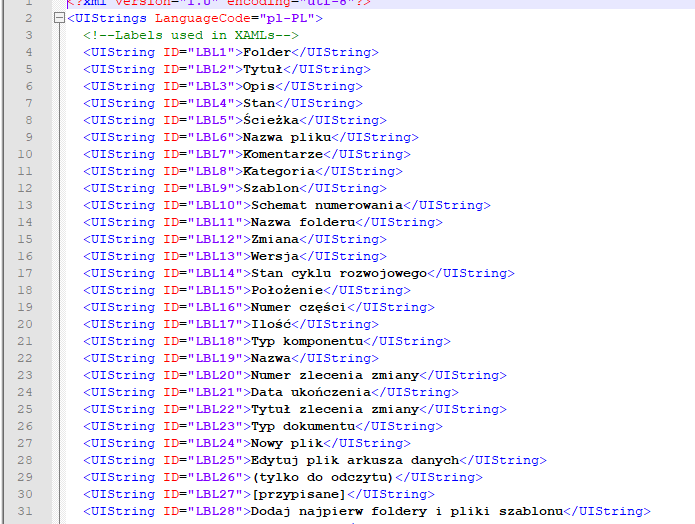
Task: Place cursor on the "Folder" string text
Action: click(x=266, y=52)
